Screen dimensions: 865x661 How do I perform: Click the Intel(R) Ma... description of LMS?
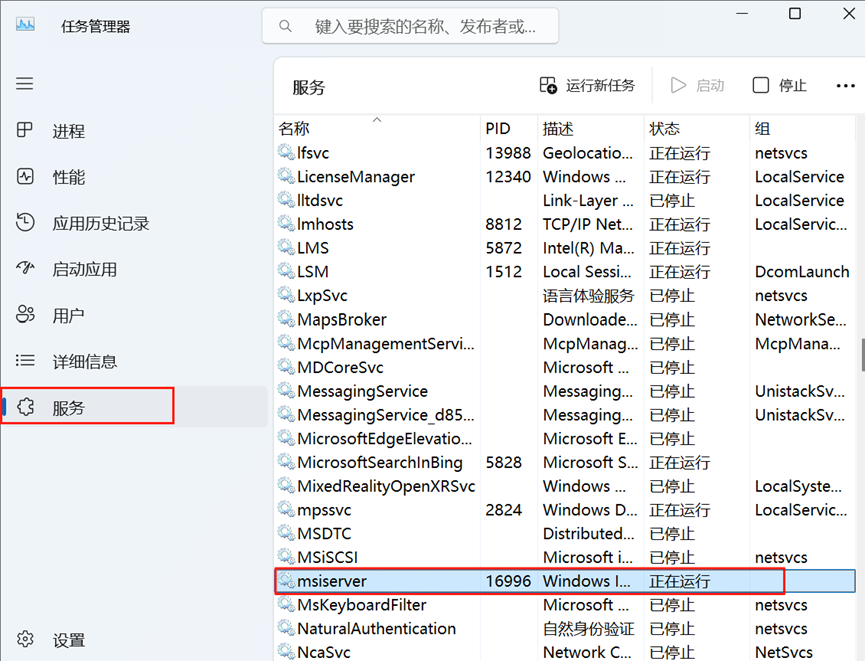click(x=589, y=248)
